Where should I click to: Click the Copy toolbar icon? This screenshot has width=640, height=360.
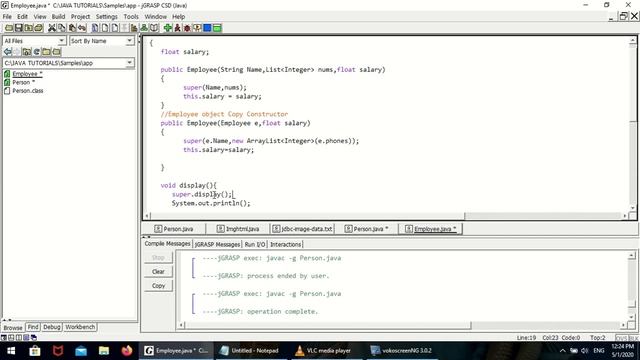(x=62, y=28)
